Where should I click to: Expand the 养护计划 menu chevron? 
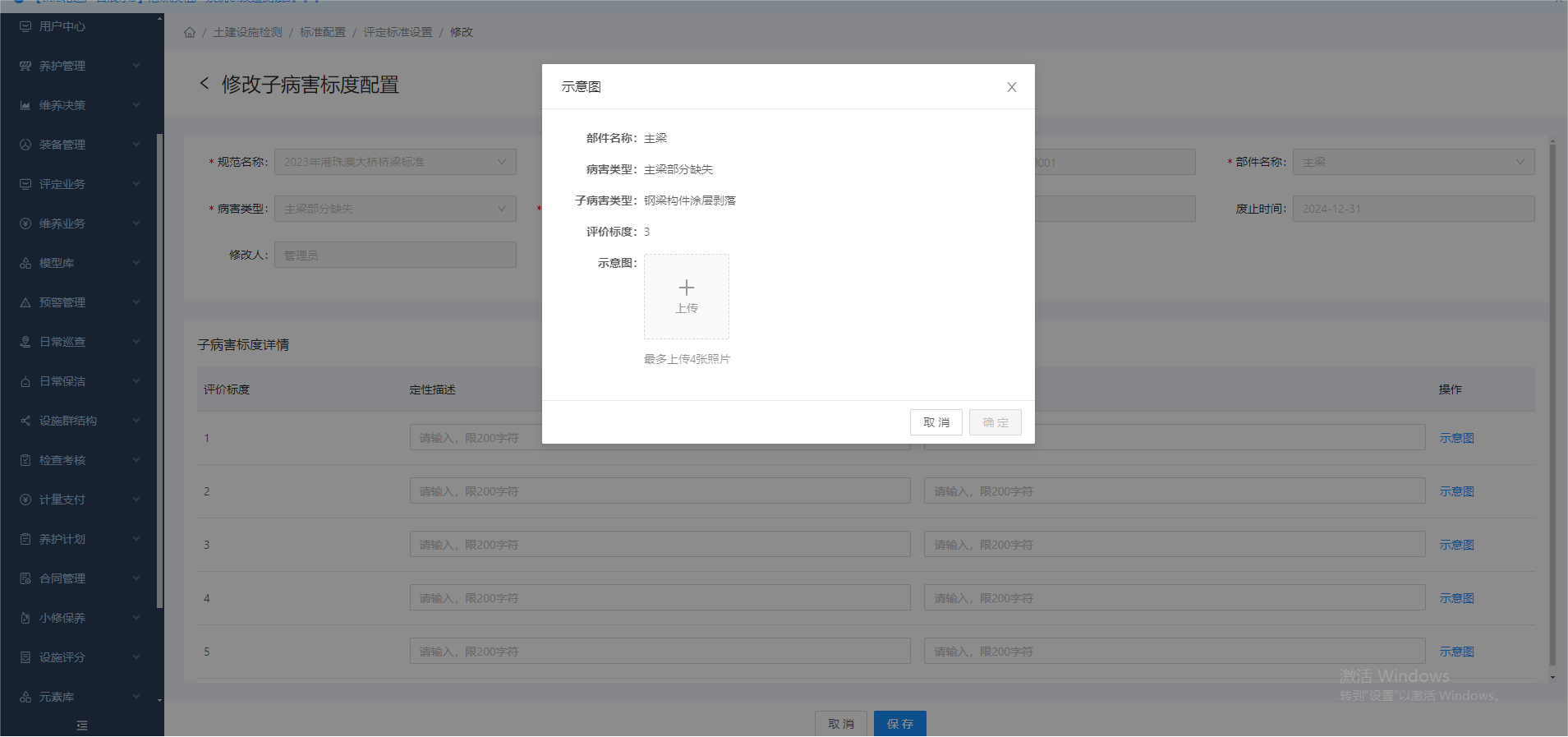click(136, 539)
